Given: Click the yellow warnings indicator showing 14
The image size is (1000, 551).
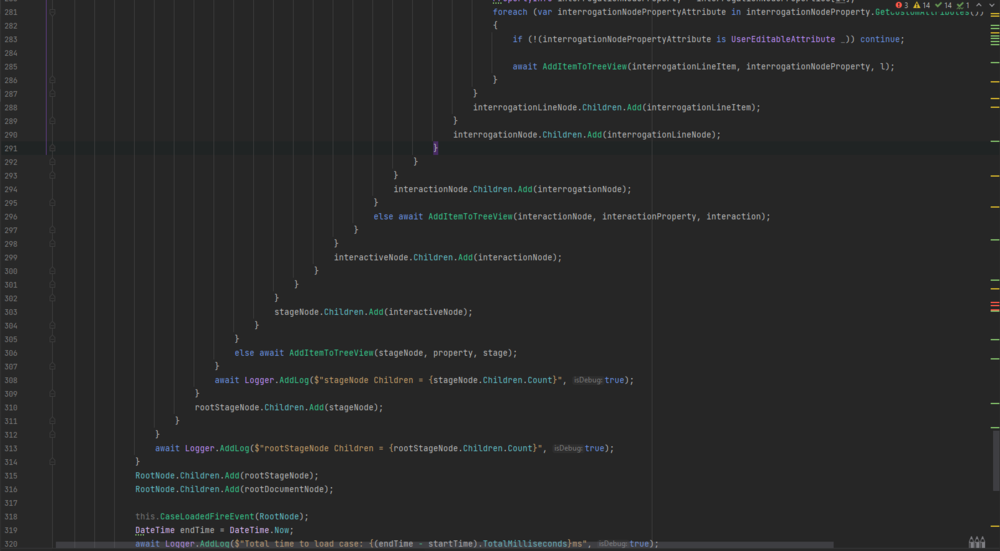Looking at the screenshot, I should pos(922,5).
